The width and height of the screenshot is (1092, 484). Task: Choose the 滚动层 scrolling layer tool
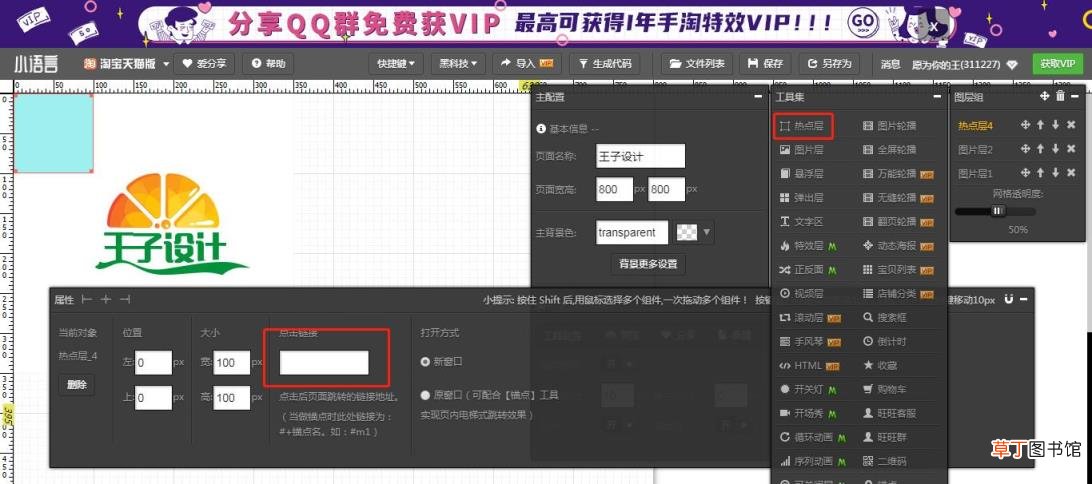(810, 318)
